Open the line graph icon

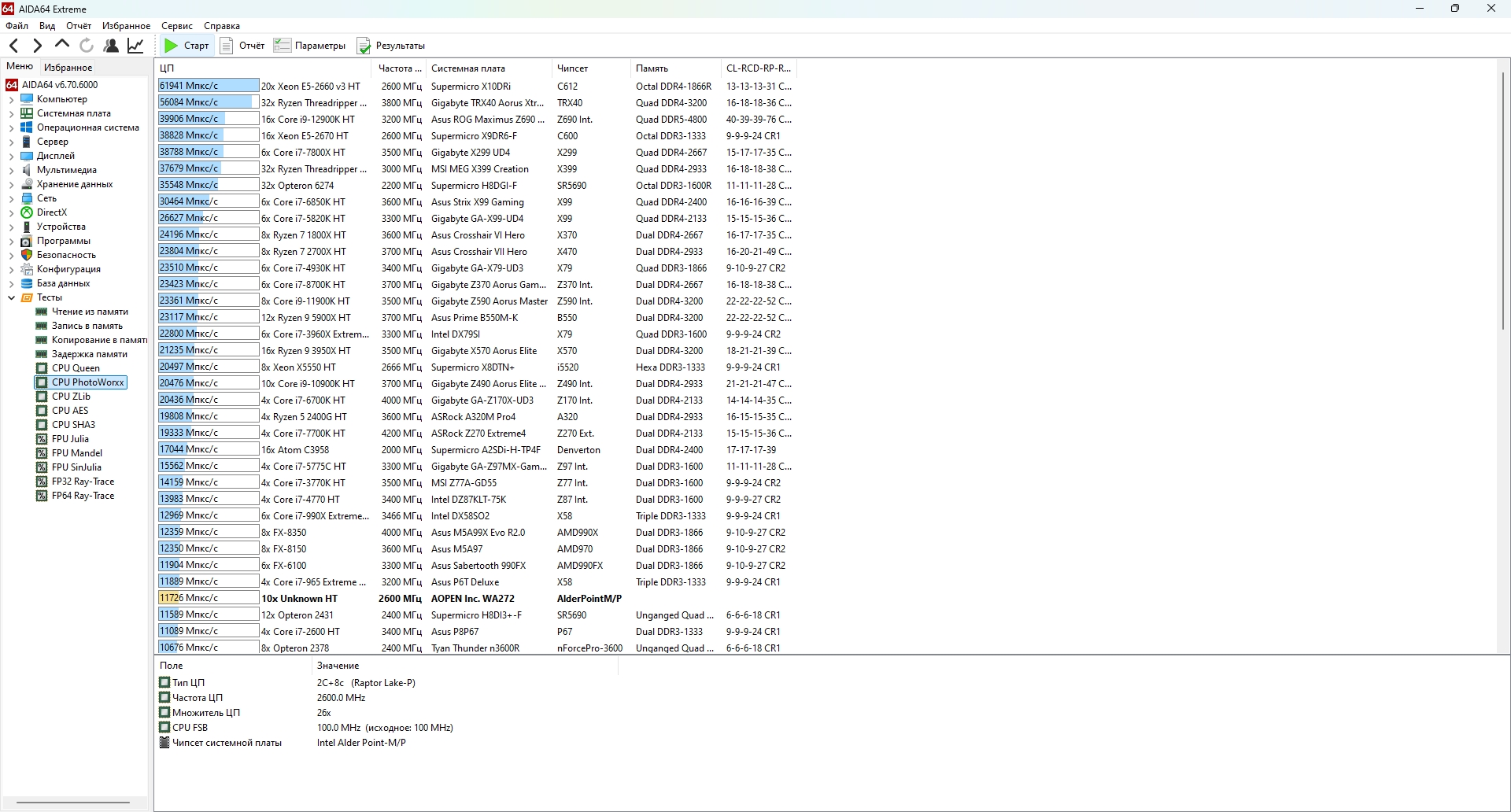135,46
